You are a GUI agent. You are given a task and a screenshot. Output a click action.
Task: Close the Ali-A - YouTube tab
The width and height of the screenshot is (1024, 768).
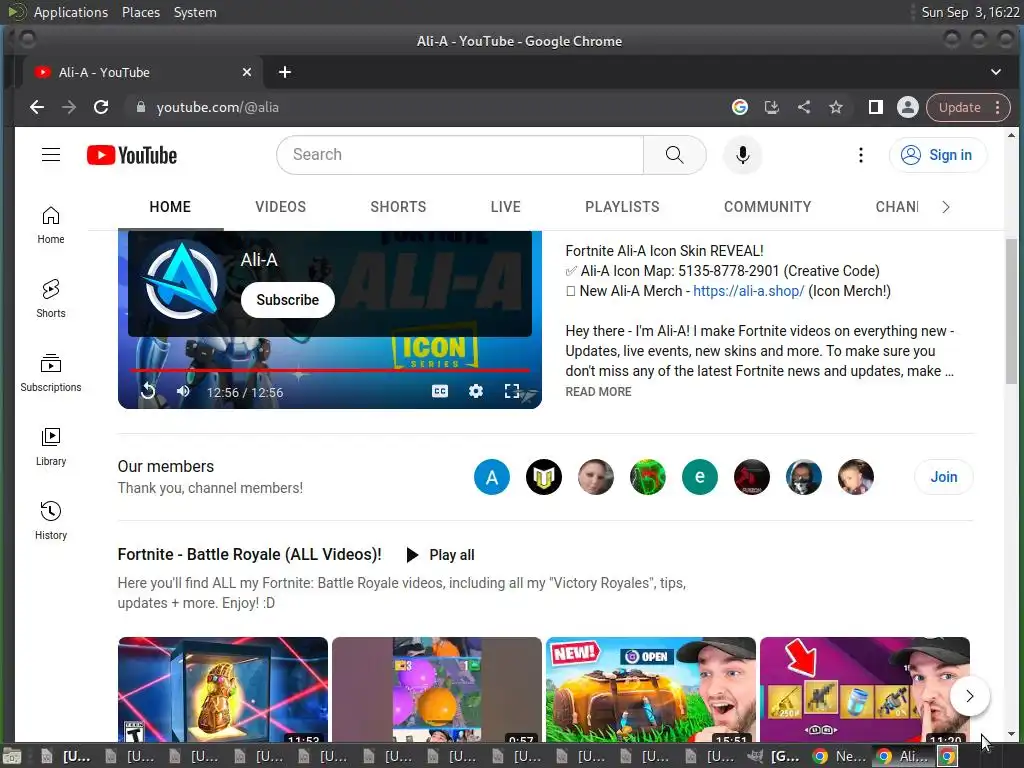click(247, 72)
